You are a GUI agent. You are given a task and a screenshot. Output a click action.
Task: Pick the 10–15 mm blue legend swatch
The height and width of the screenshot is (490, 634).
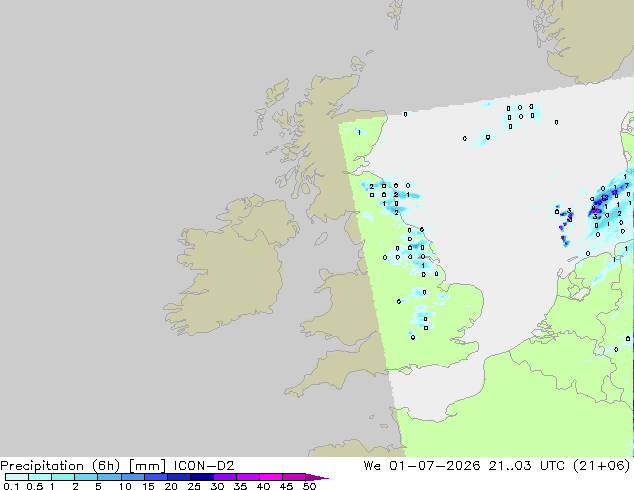click(x=133, y=477)
